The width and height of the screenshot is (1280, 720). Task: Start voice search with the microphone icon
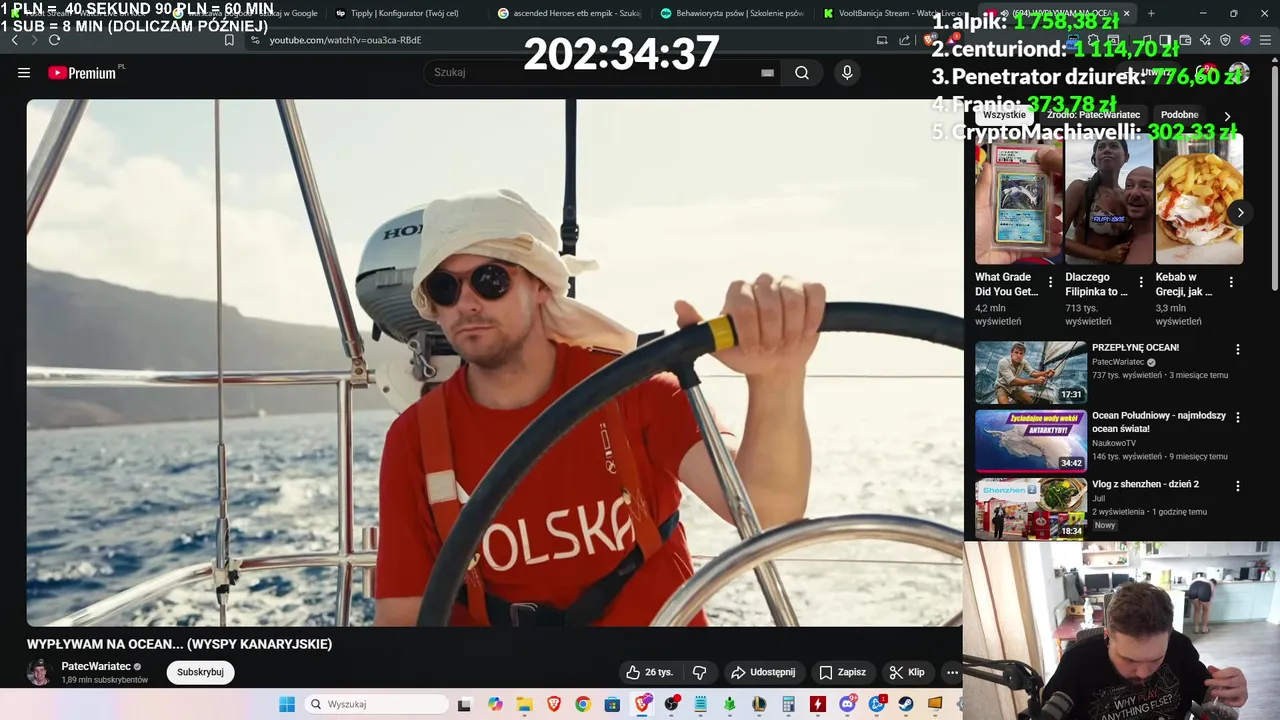pos(847,73)
